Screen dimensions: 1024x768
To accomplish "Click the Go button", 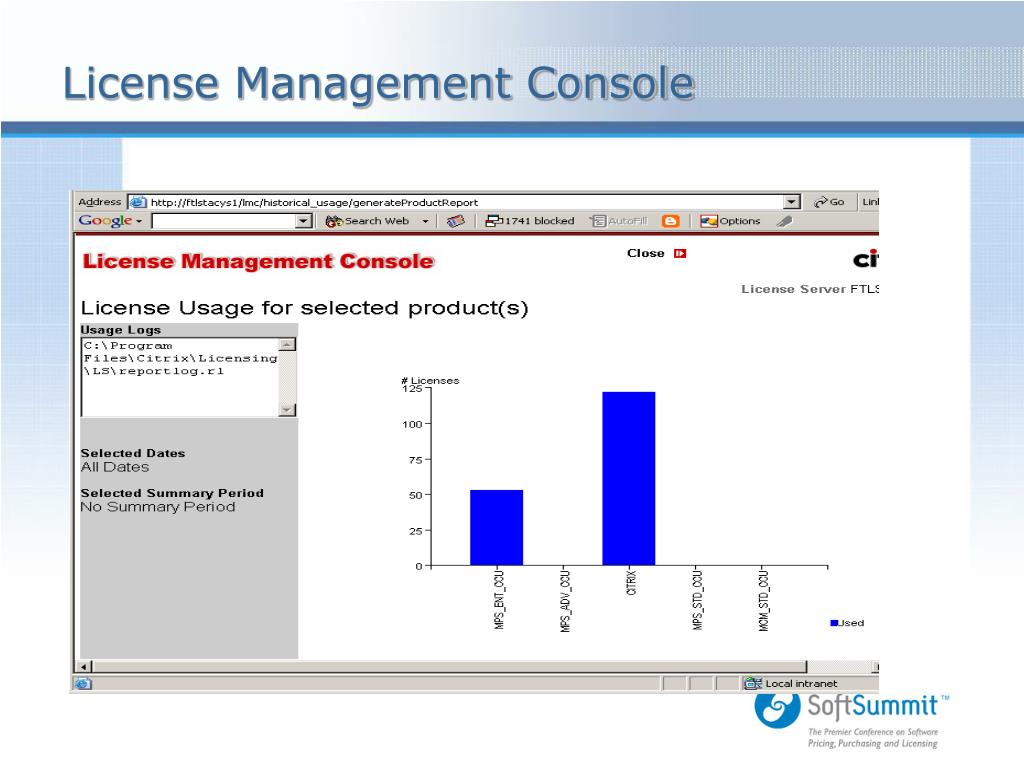I will [829, 202].
